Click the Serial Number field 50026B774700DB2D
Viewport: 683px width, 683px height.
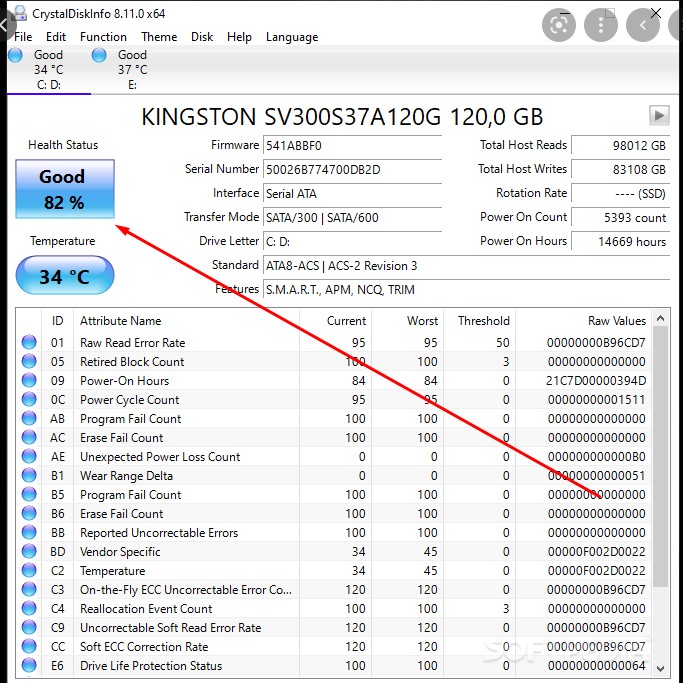tap(352, 169)
